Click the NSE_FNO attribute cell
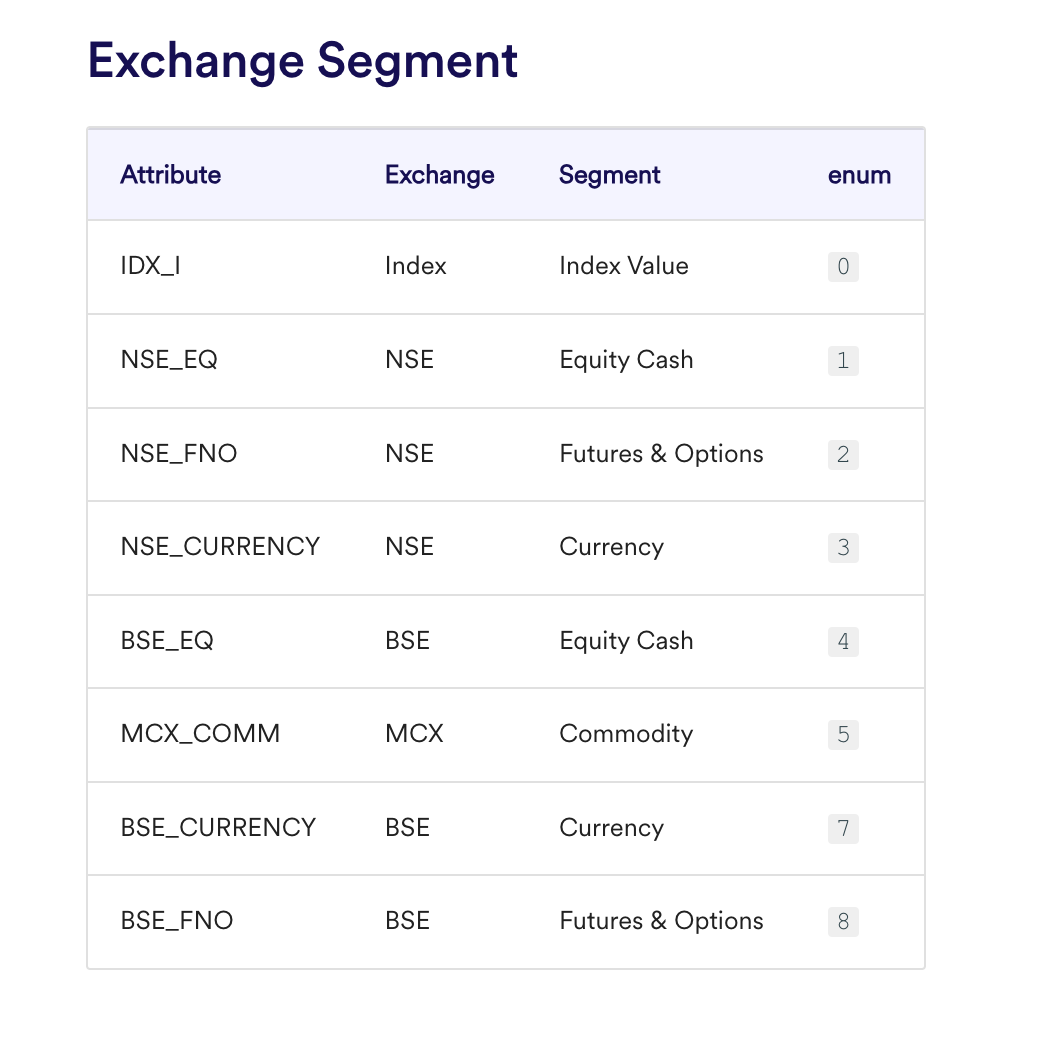The height and width of the screenshot is (1044, 1046). 179,454
